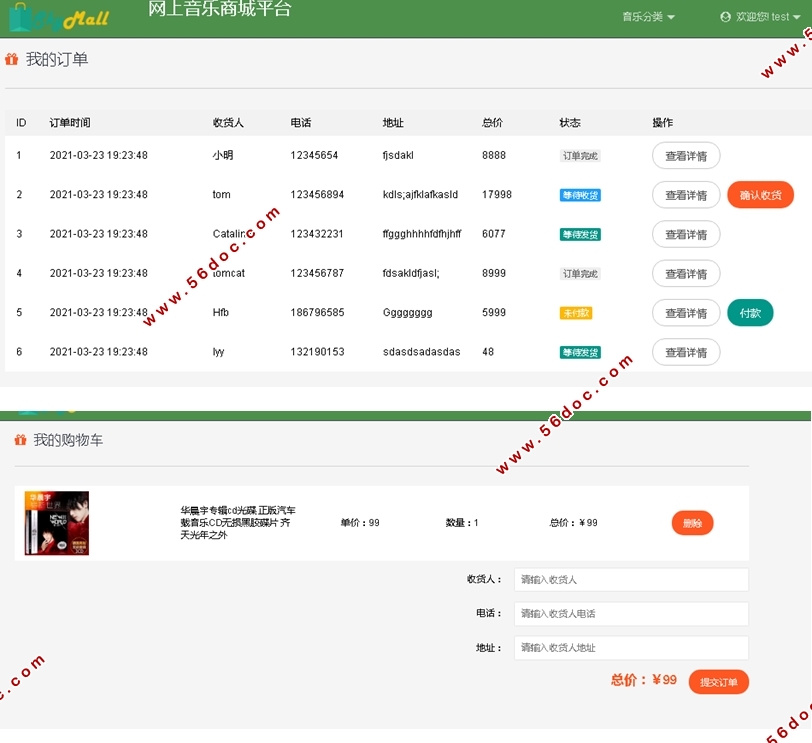Screen dimensions: 812x743
Task: Click the user avatar icon in header
Action: click(726, 17)
